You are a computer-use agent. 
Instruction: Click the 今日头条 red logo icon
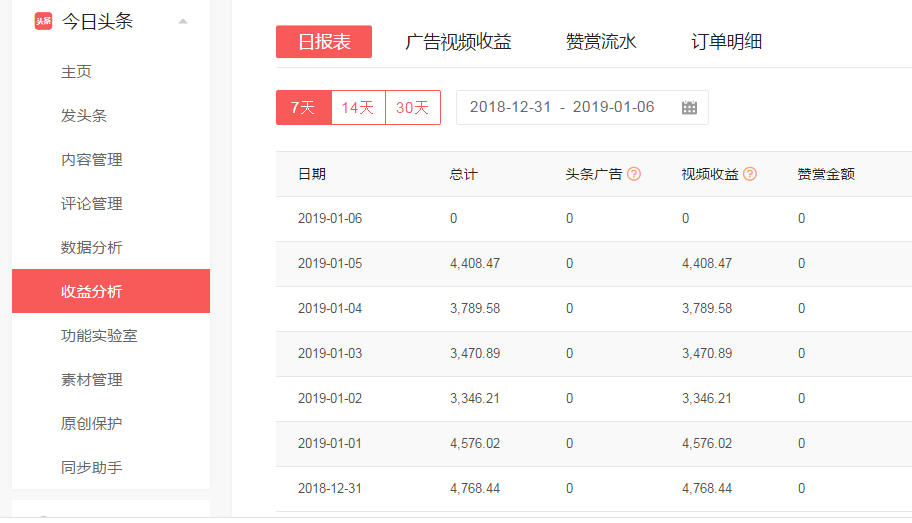(x=43, y=21)
